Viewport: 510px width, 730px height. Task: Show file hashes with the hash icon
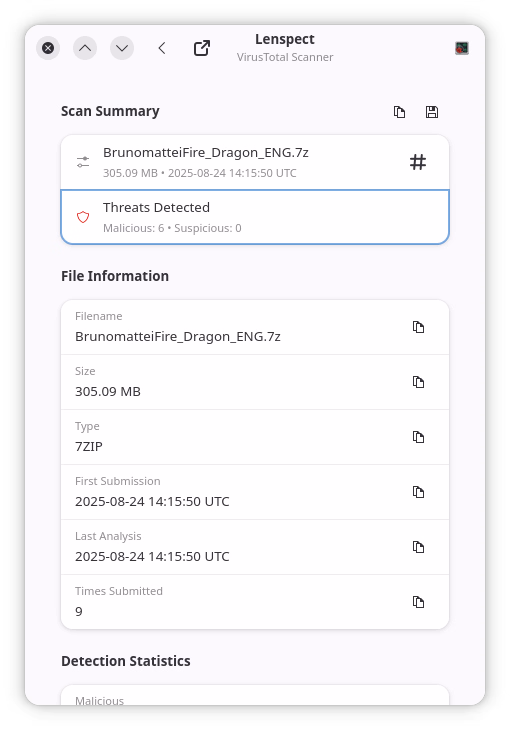click(418, 162)
